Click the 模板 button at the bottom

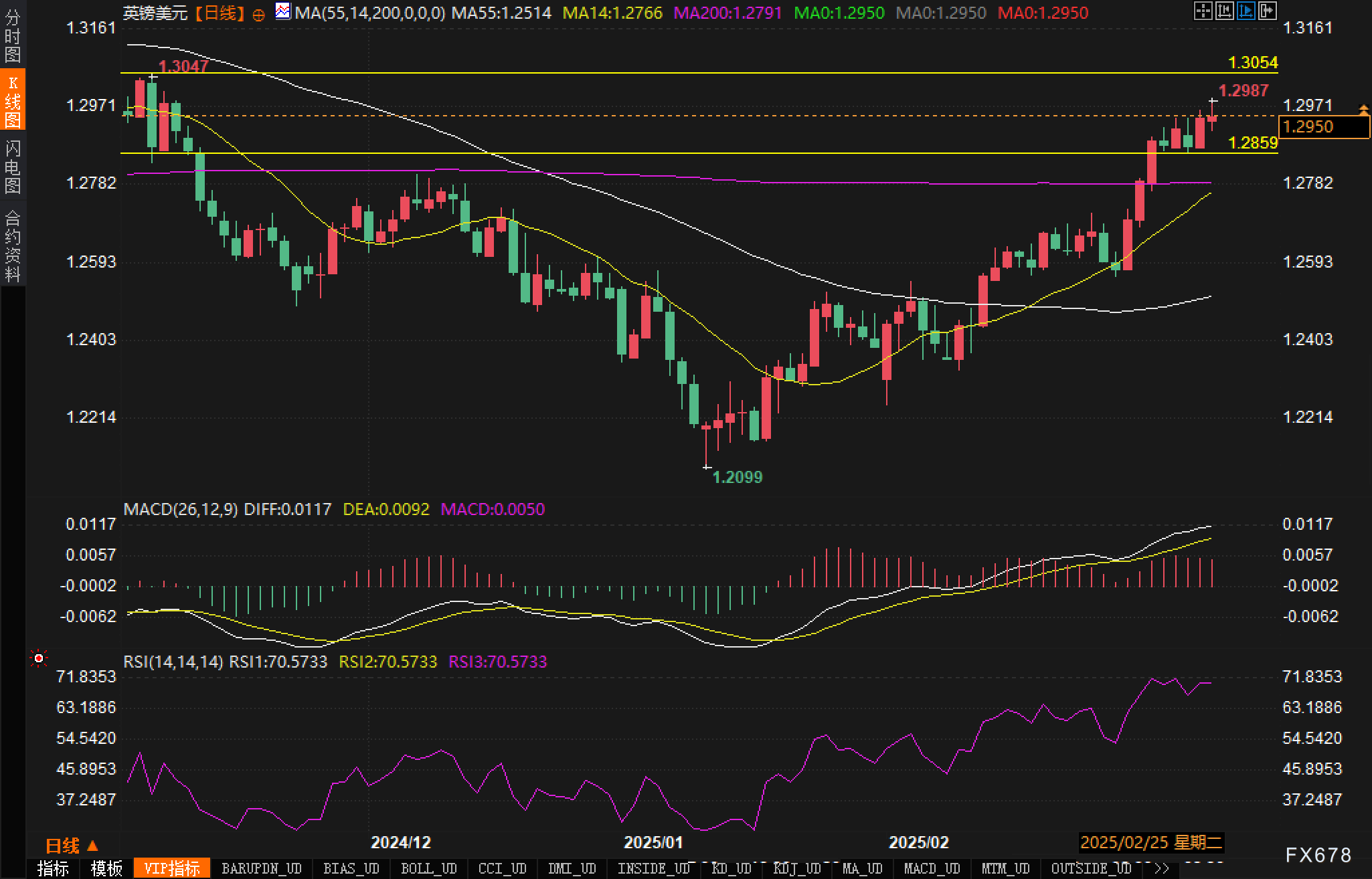(106, 868)
